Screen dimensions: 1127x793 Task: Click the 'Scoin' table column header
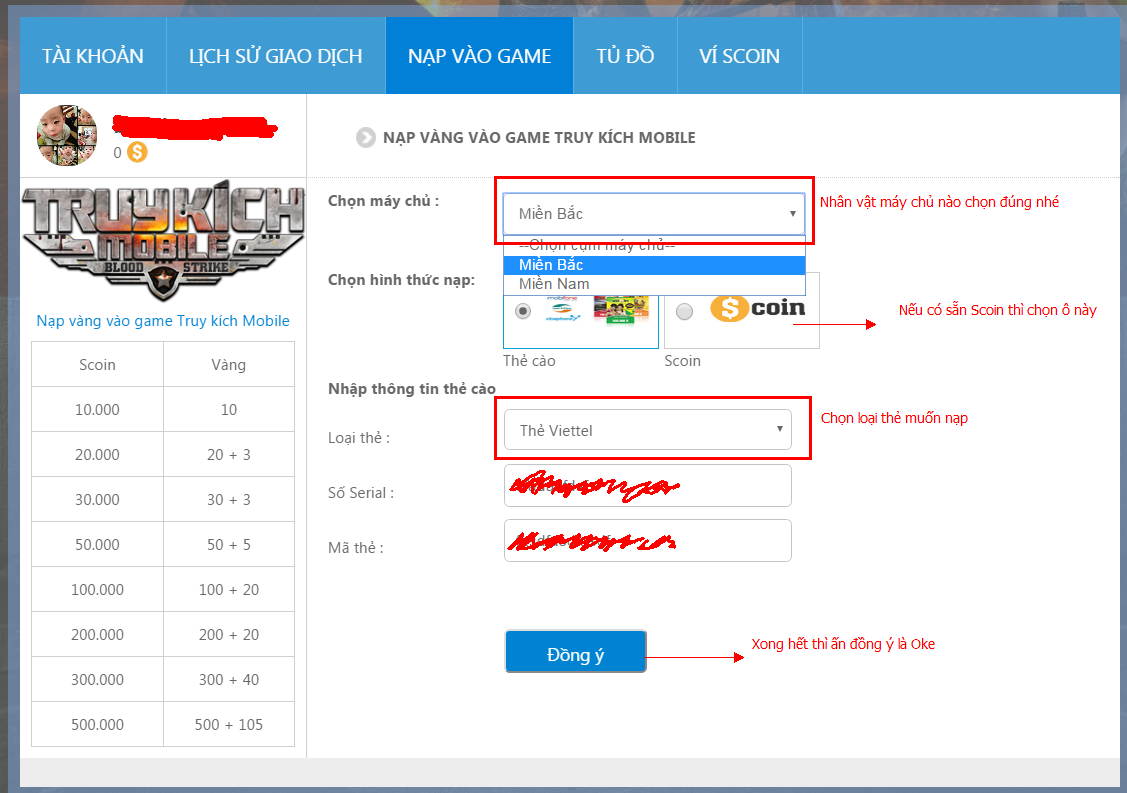click(97, 365)
